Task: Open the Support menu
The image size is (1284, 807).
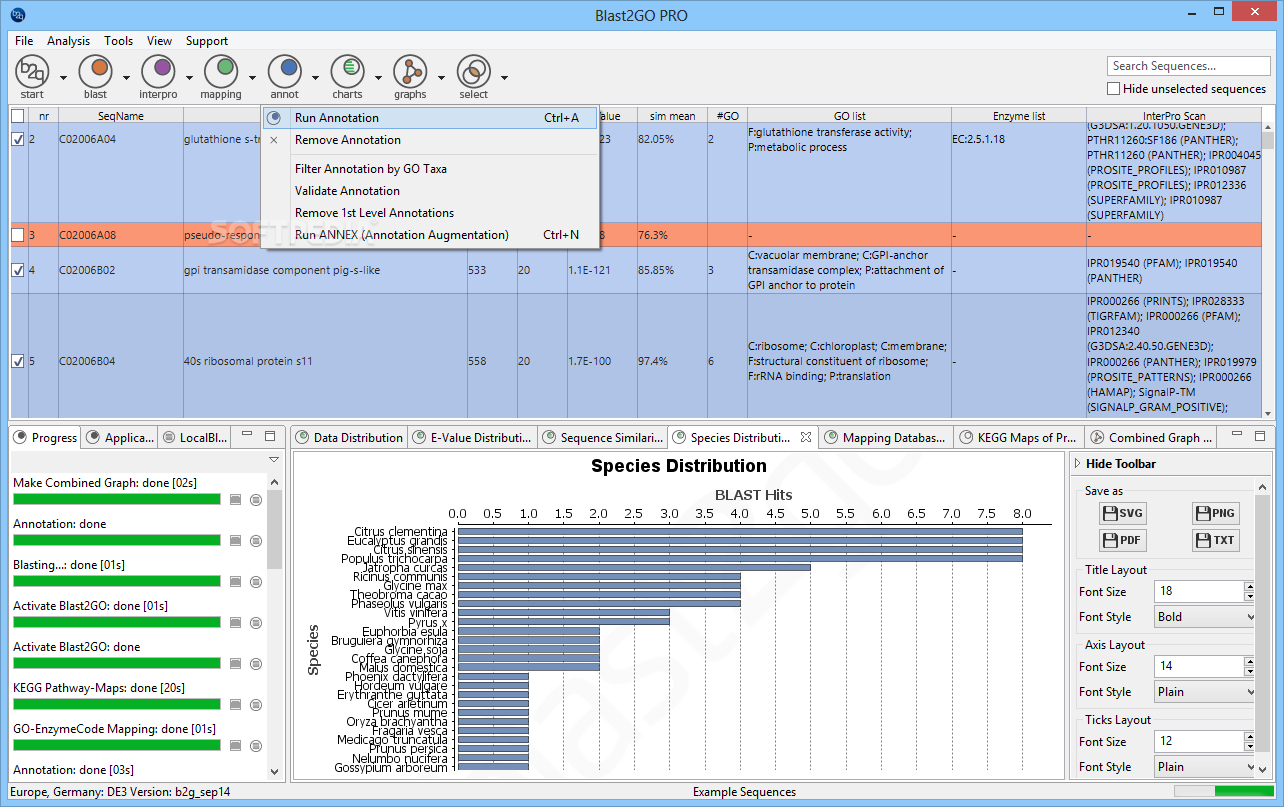Action: 207,41
